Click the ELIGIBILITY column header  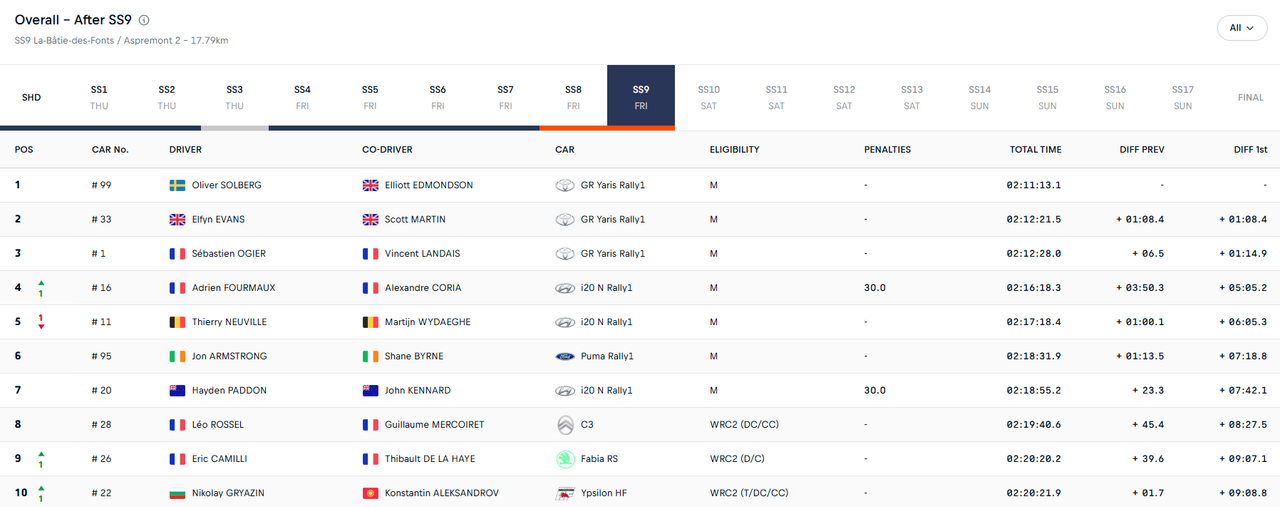point(734,150)
